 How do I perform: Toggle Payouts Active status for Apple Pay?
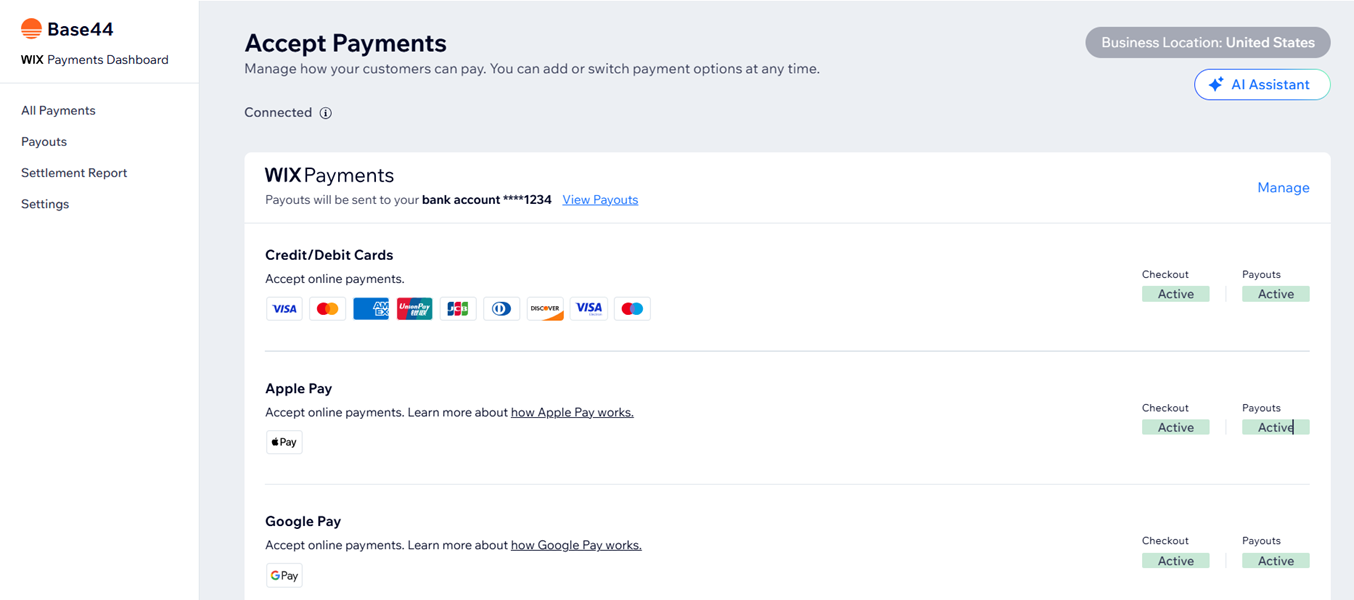click(x=1276, y=426)
